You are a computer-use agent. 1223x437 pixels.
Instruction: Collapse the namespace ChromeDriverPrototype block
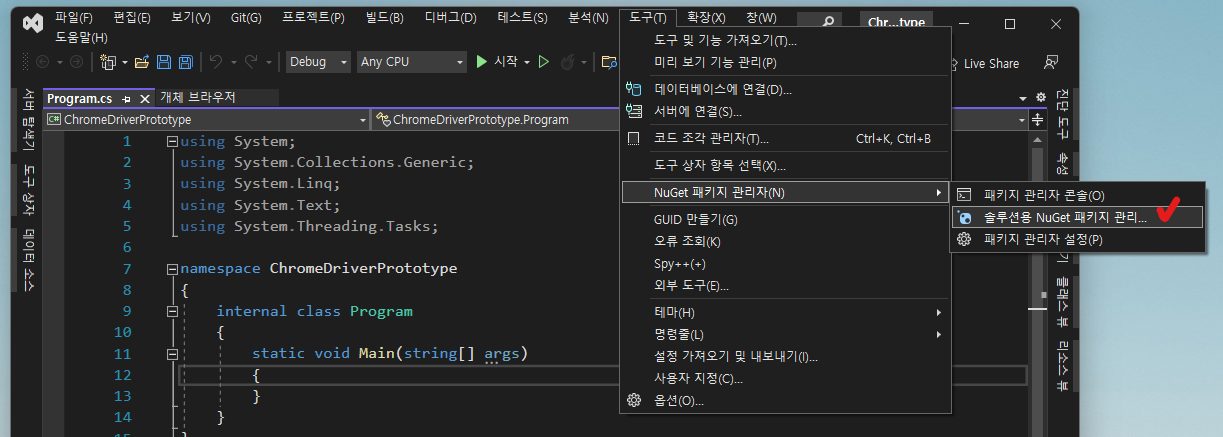[172, 269]
